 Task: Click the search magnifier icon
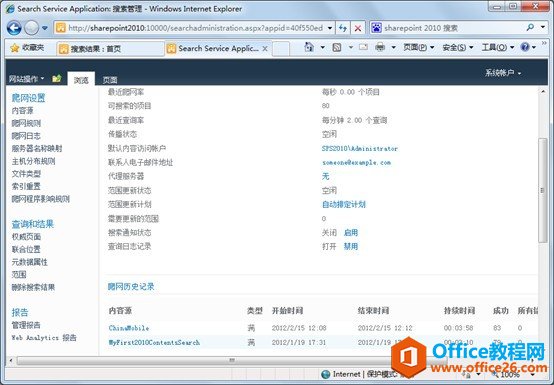pyautogui.click(x=530, y=27)
